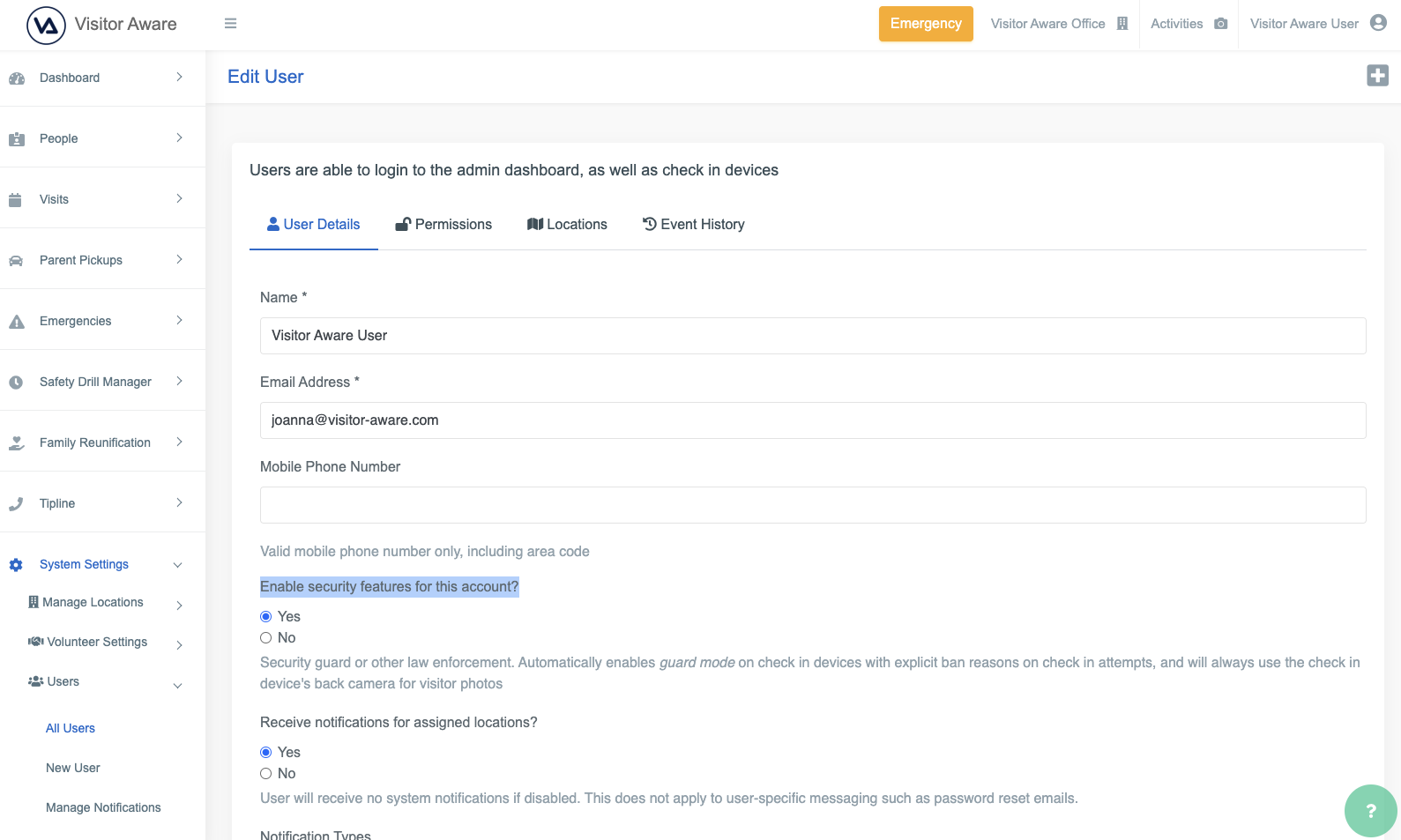Switch to the Permissions tab

(x=443, y=225)
